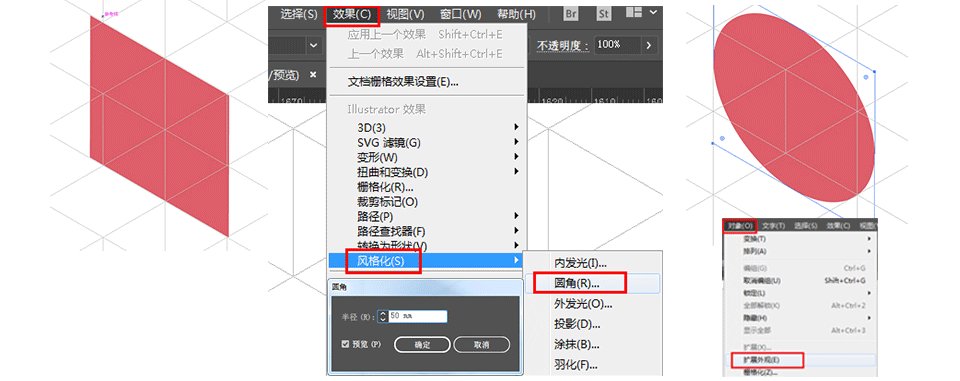Open the 视图(V) menu in the large menu bar
This screenshot has height=381, width=960.
tap(405, 14)
